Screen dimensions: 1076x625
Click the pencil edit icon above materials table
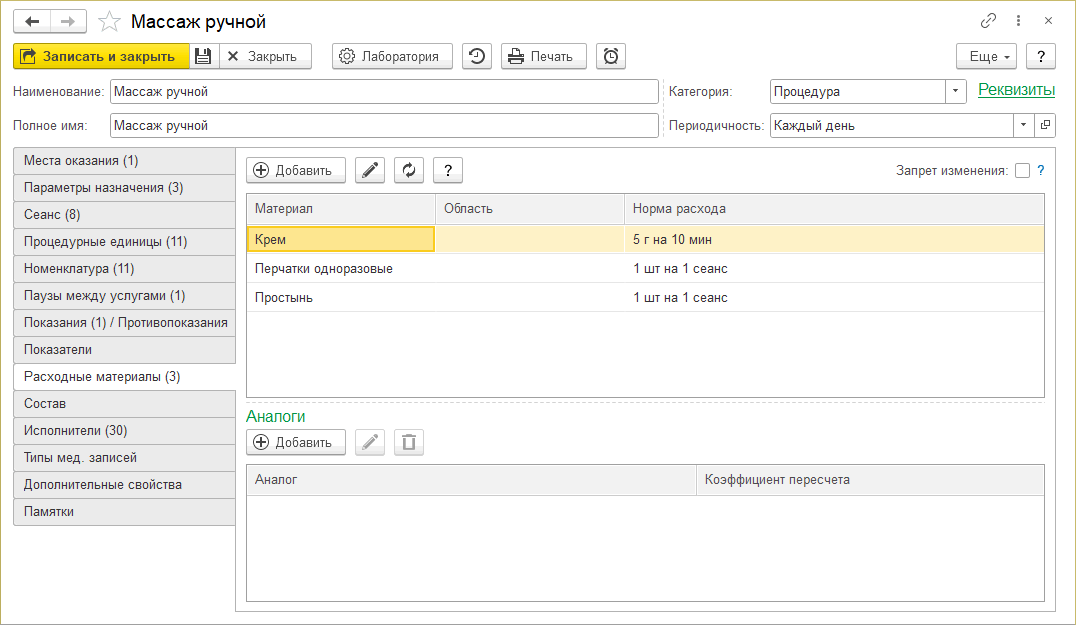pos(370,170)
